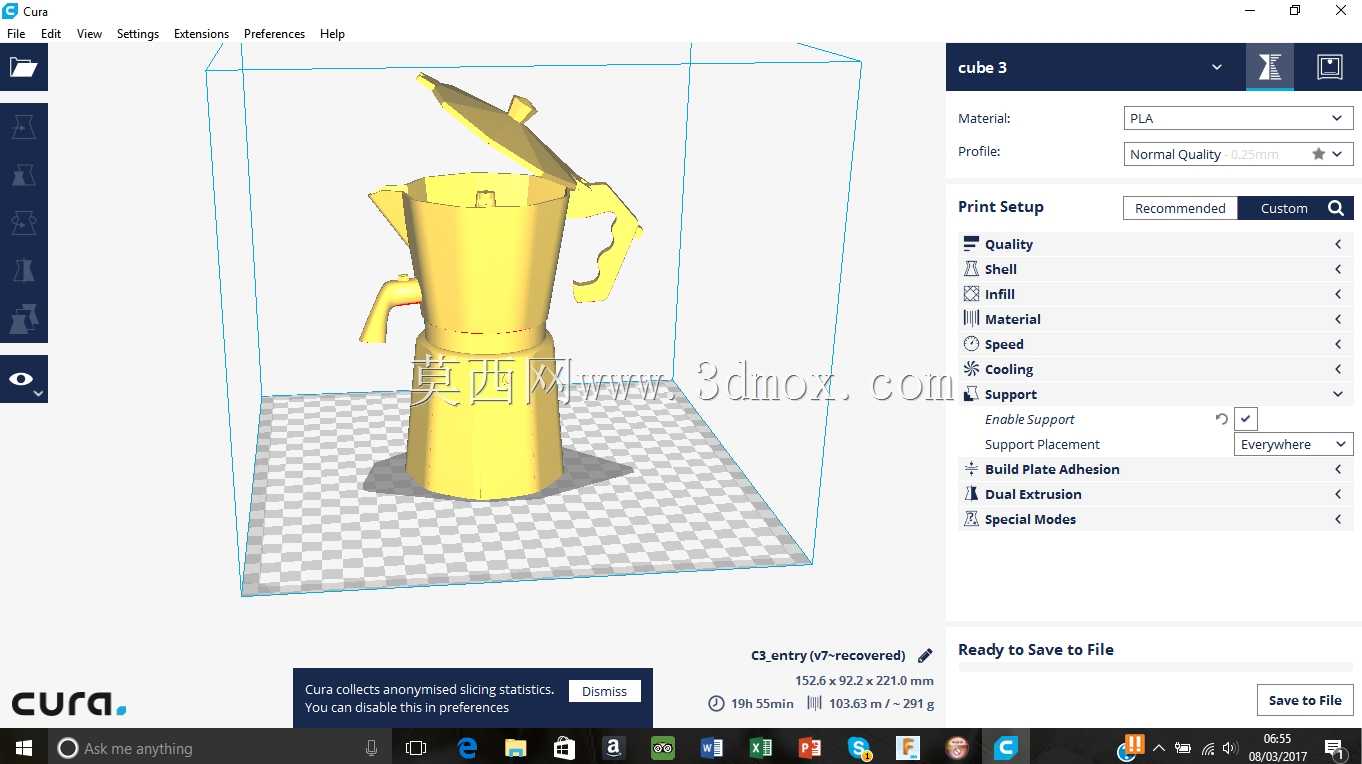This screenshot has height=764, width=1362.
Task: Expand the Cooling section chevron
Action: tap(1338, 369)
